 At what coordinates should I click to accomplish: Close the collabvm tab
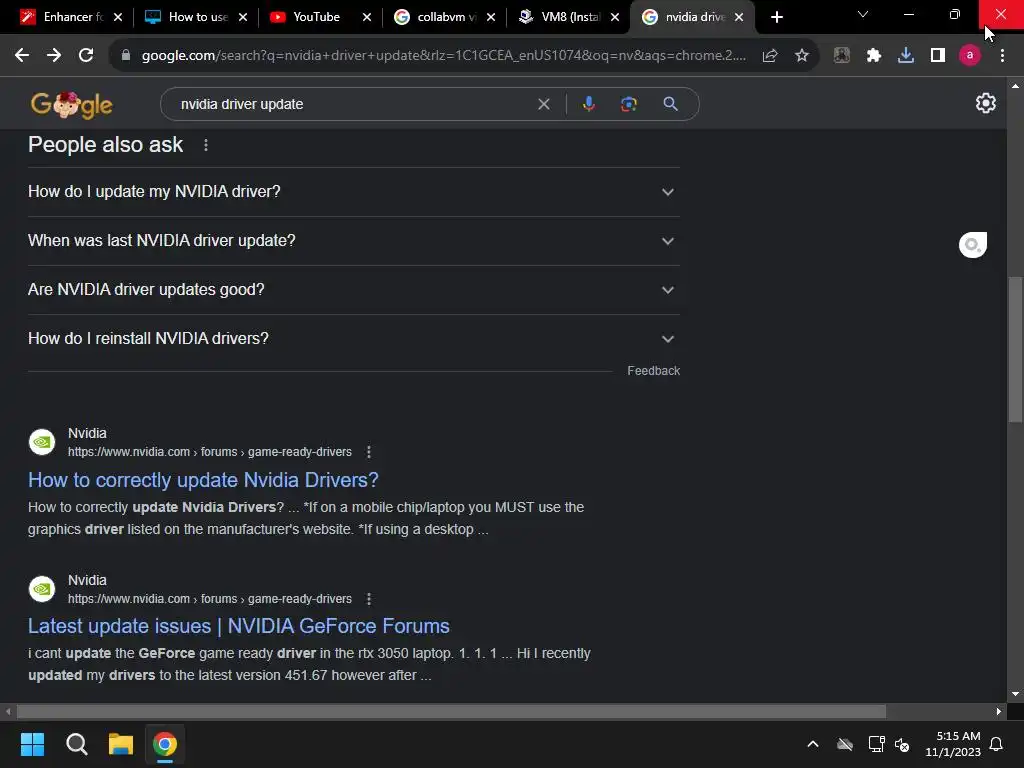click(491, 17)
